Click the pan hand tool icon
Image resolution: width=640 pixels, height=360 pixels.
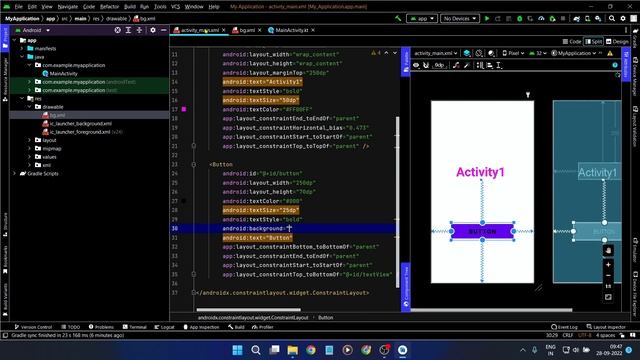pyautogui.click(x=608, y=251)
